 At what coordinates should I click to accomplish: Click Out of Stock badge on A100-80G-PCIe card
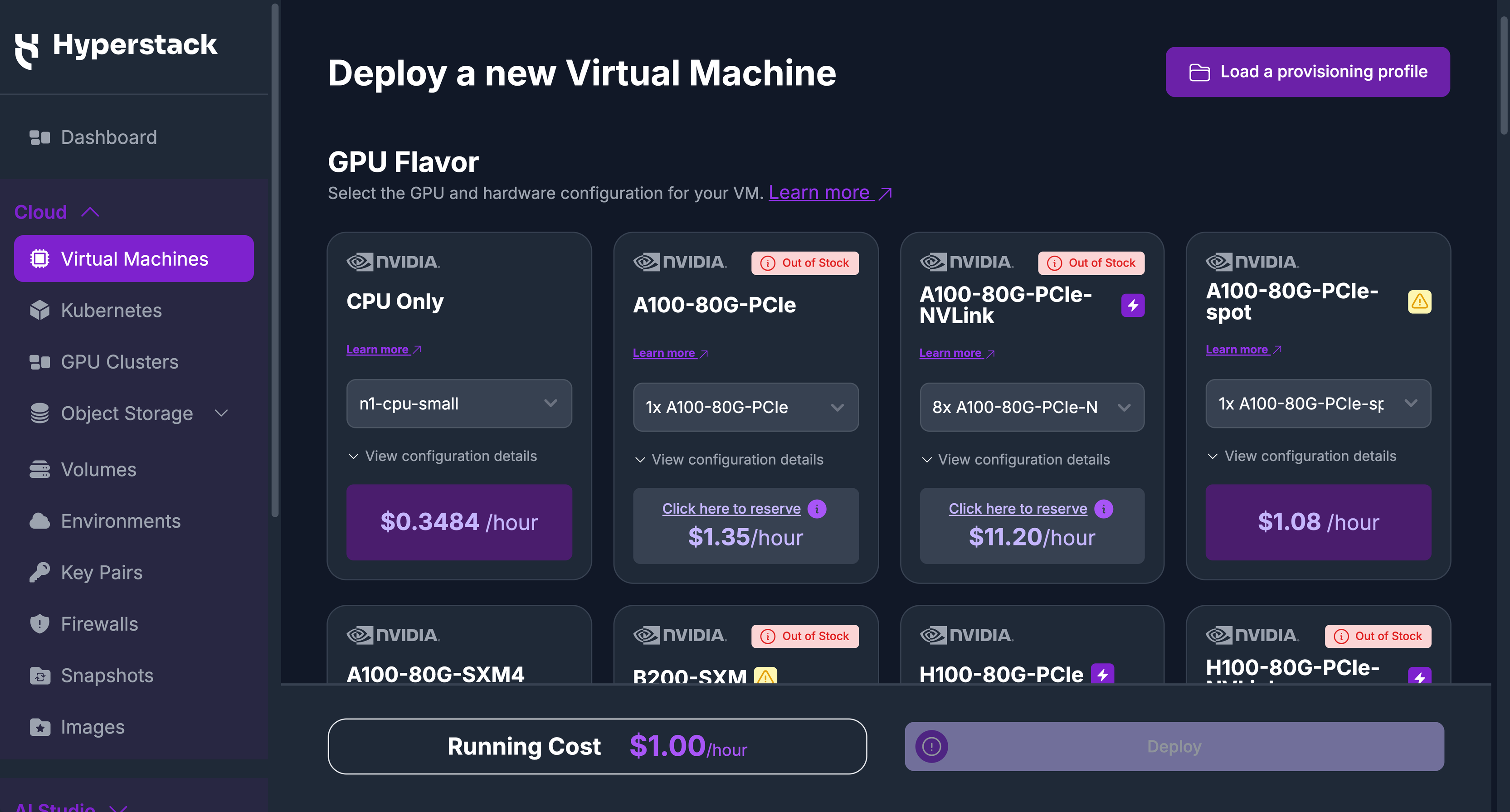pos(805,263)
